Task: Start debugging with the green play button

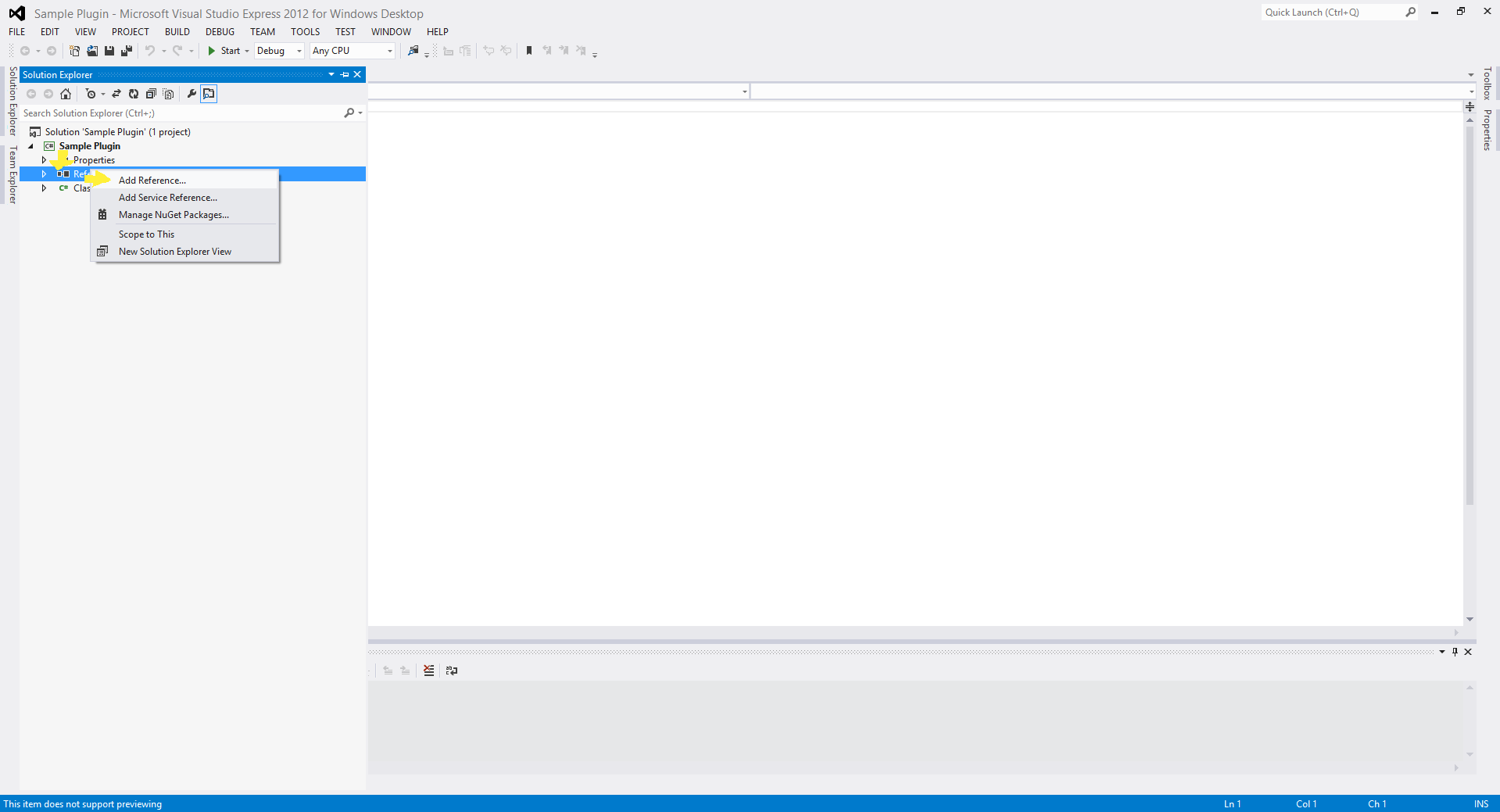Action: [x=211, y=51]
